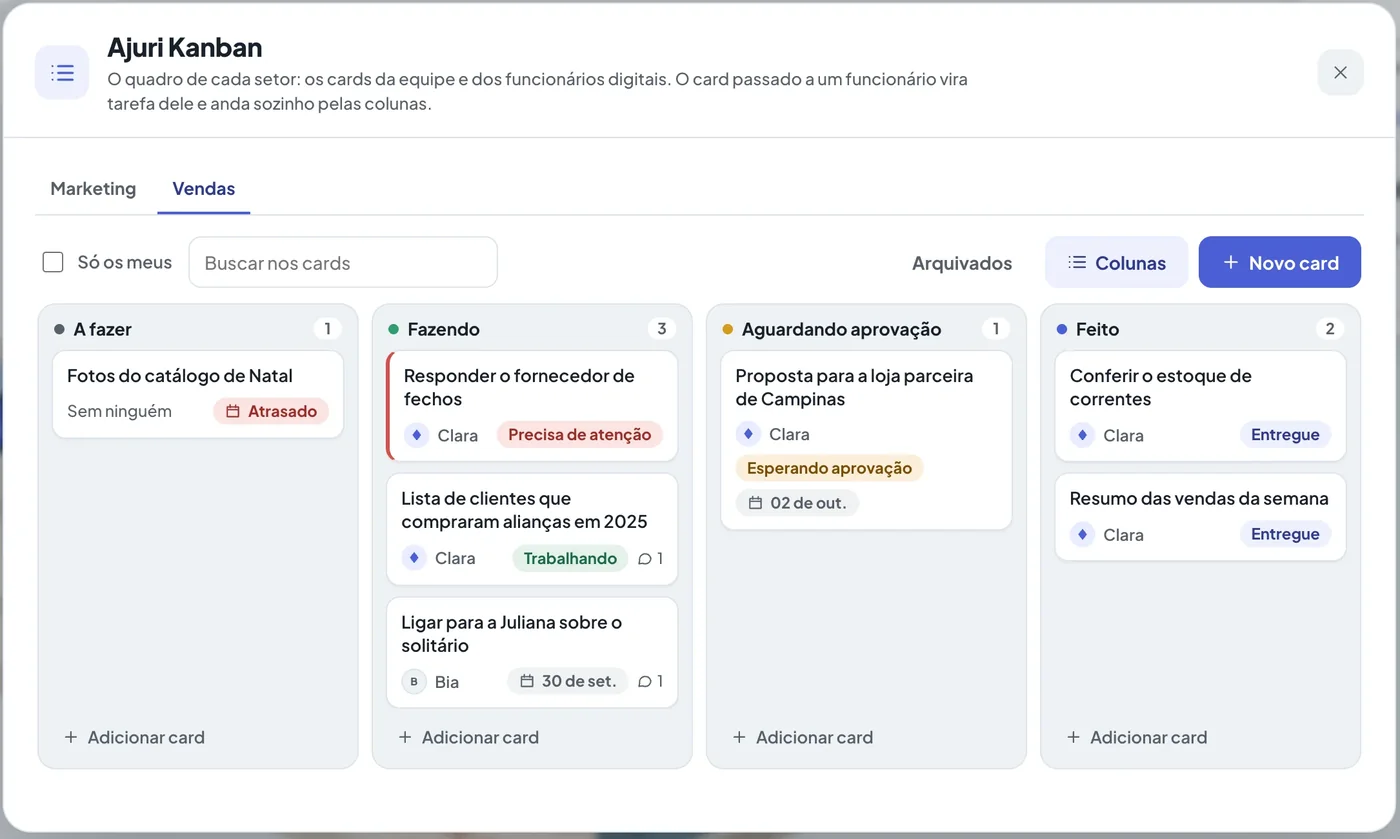The height and width of the screenshot is (839, 1400).
Task: Open comments on the alianças em 2025 card
Action: pyautogui.click(x=650, y=558)
